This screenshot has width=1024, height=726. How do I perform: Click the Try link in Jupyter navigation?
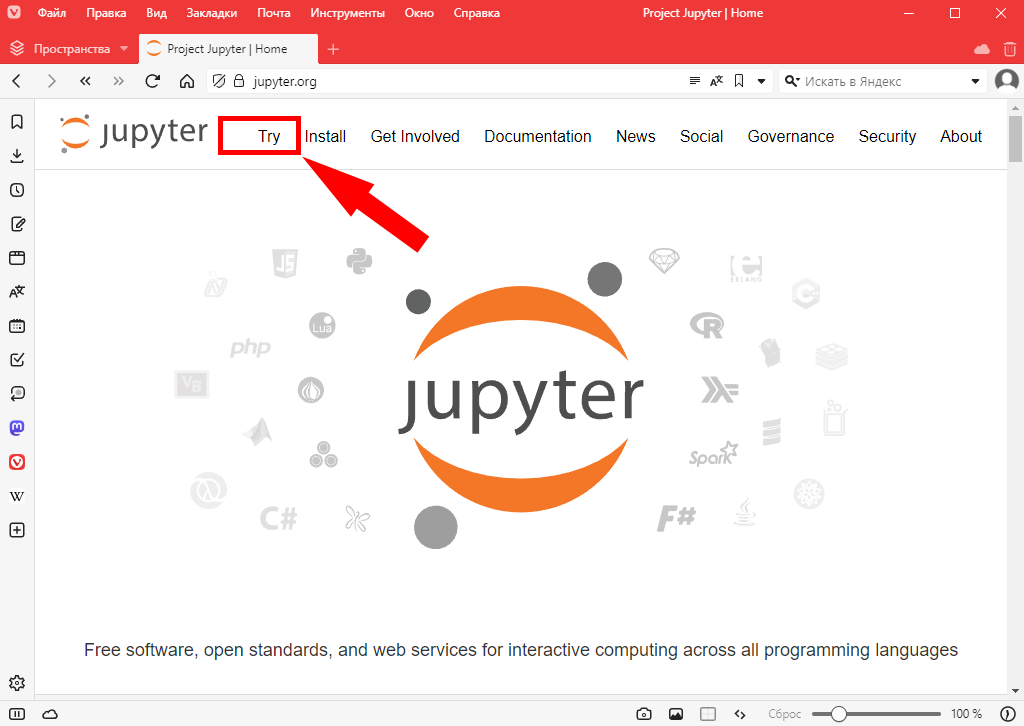tap(269, 136)
